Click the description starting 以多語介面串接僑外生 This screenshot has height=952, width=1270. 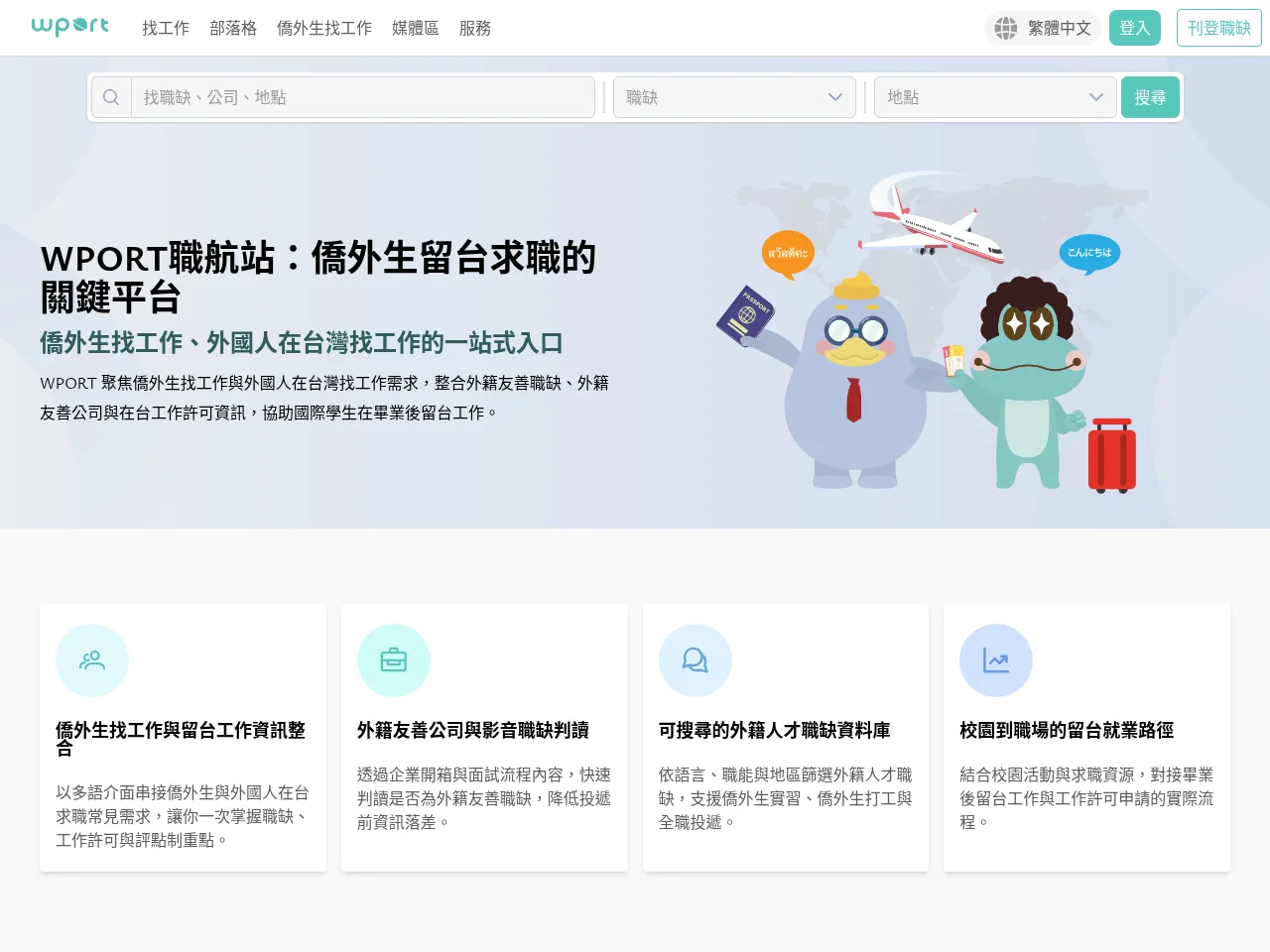(x=183, y=816)
